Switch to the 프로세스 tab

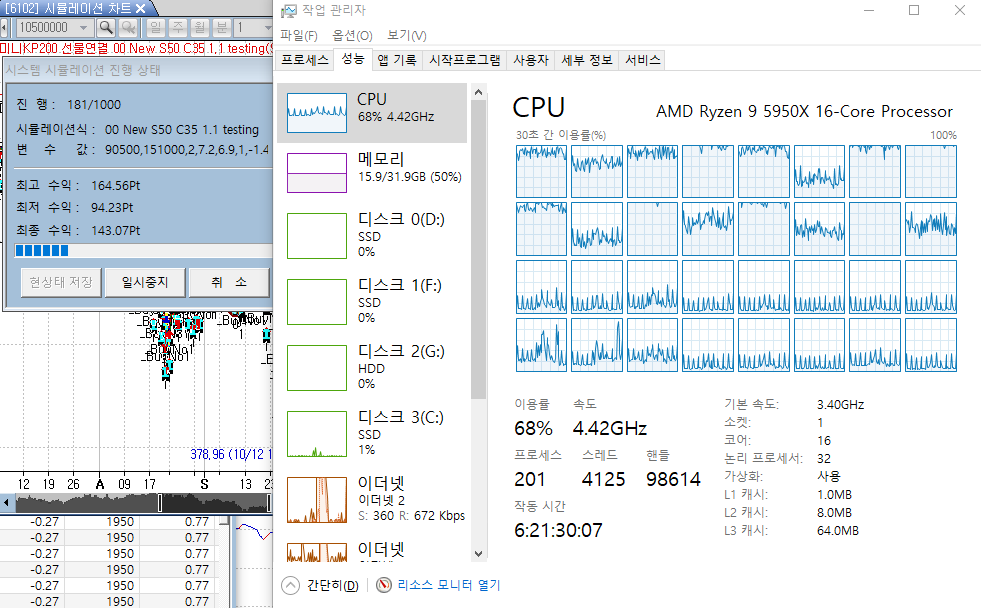304,60
